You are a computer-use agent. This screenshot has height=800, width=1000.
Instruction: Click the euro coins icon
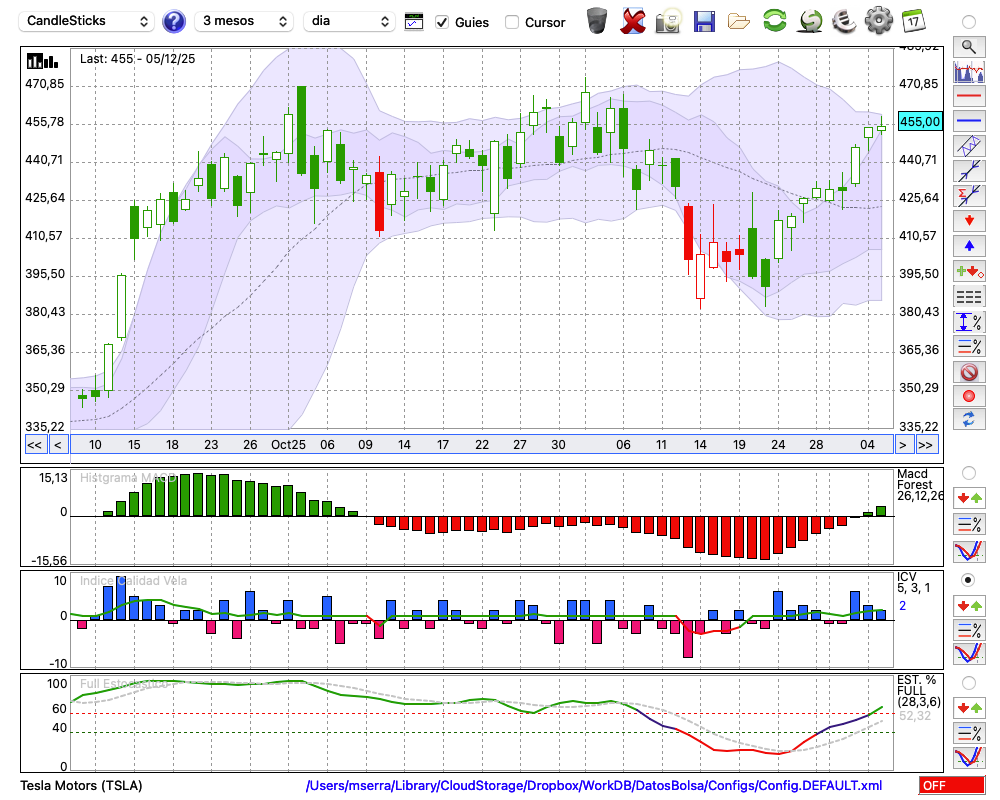[844, 21]
